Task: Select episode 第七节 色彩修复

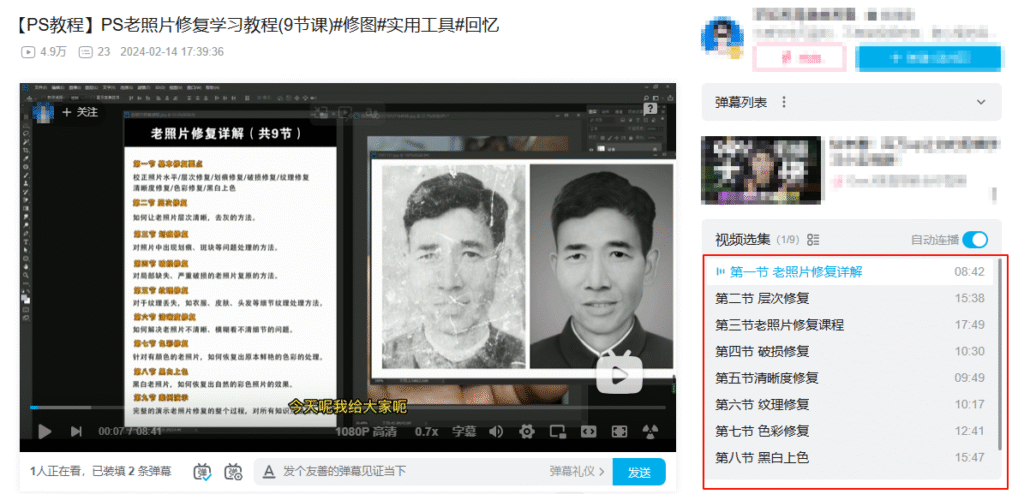Action: [850, 431]
